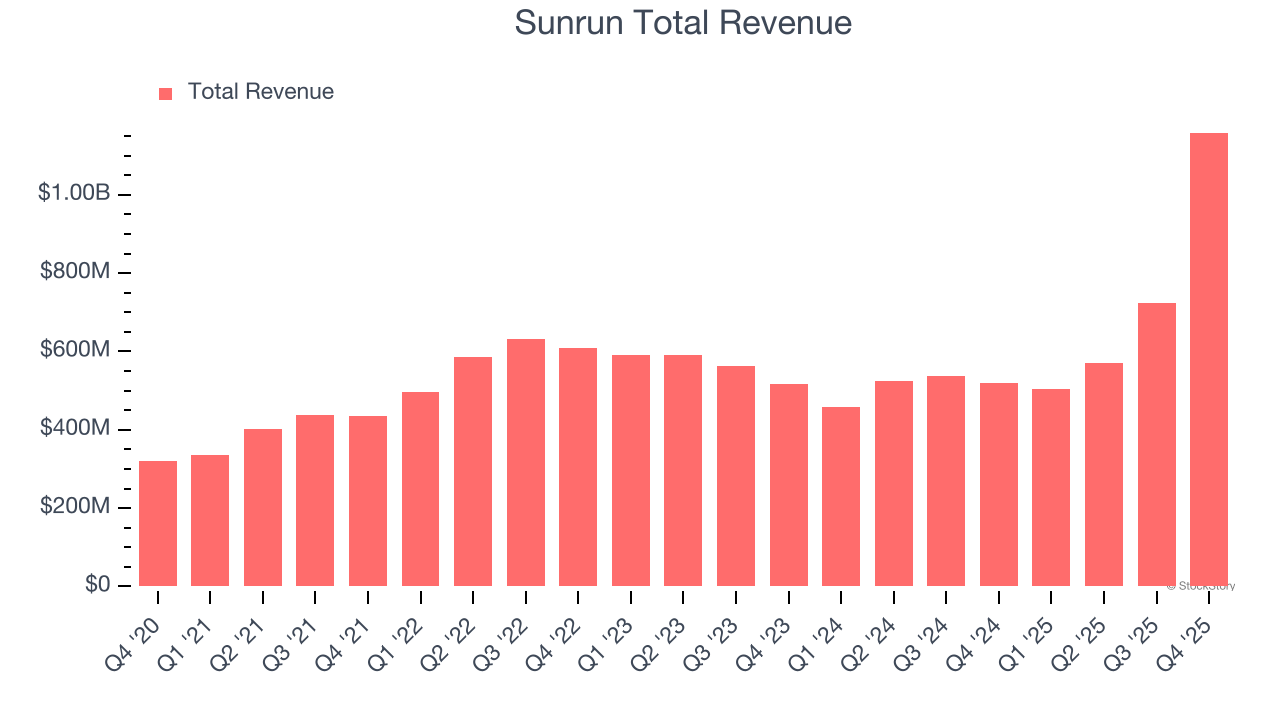Select the Q1 '21 revenue bar
This screenshot has height=720, width=1280.
coord(210,520)
